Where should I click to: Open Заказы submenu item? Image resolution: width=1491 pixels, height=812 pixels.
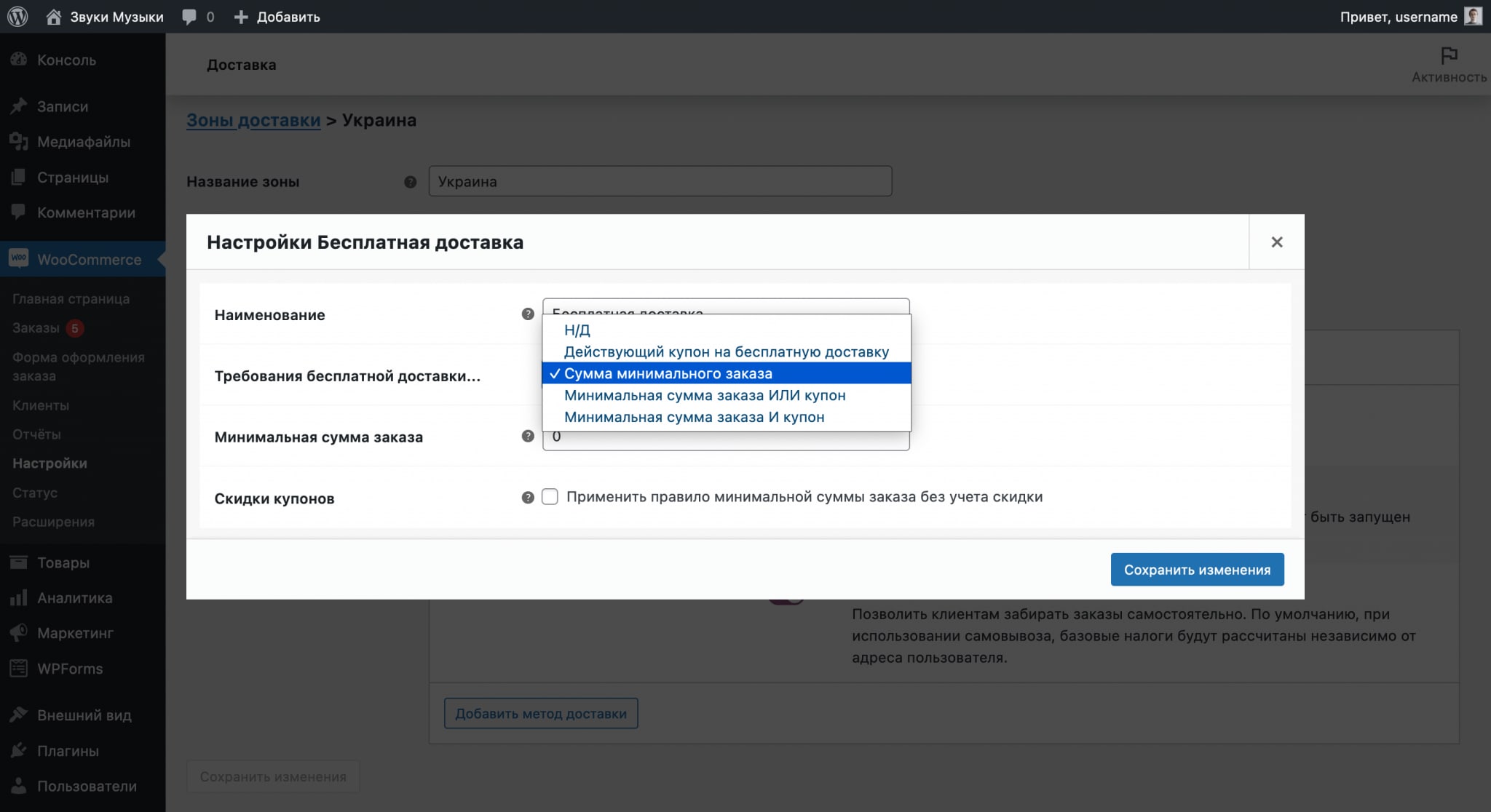click(x=36, y=328)
